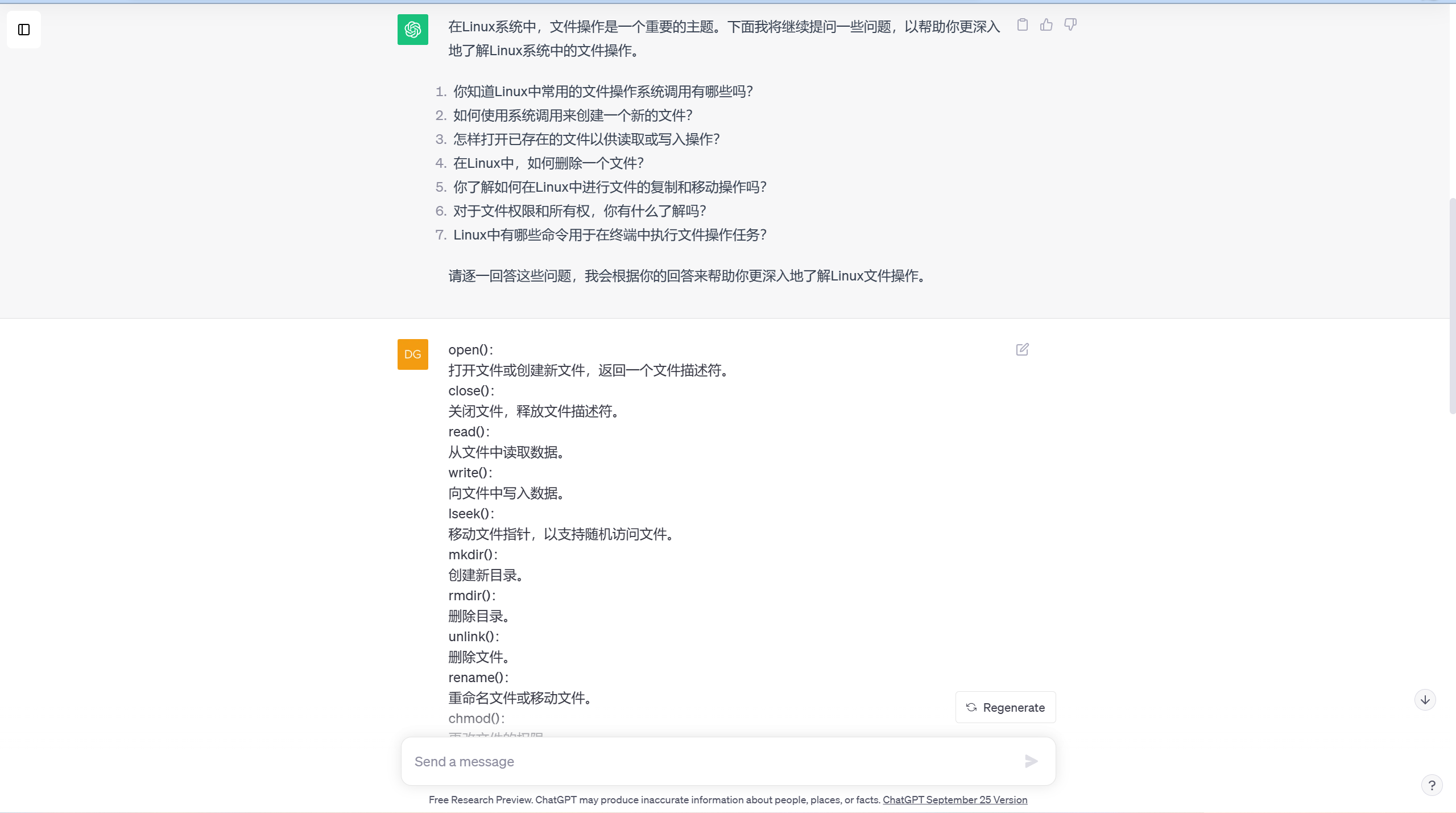Open the help question mark button

[x=1432, y=785]
